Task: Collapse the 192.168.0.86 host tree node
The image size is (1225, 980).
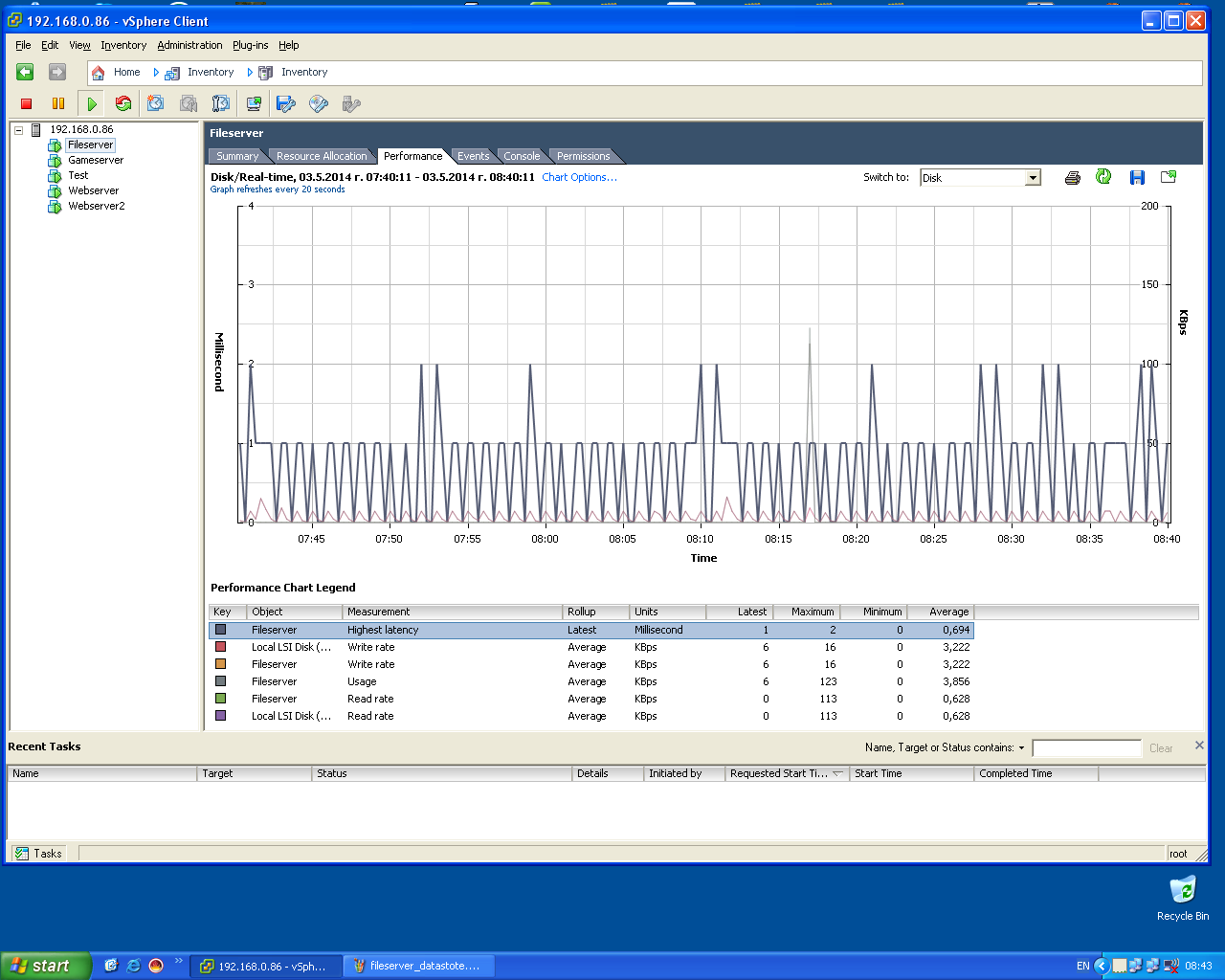Action: click(18, 130)
